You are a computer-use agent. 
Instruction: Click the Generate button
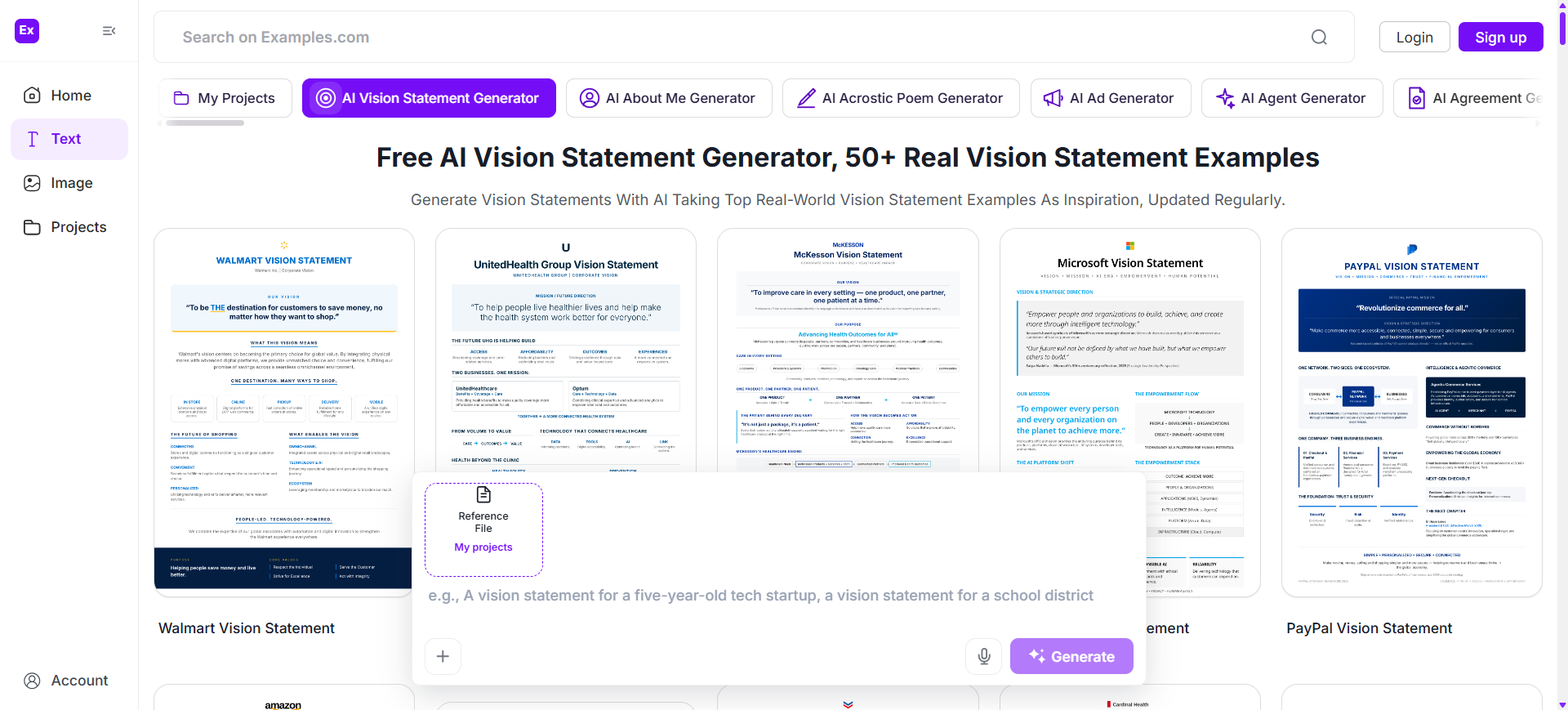pos(1071,656)
